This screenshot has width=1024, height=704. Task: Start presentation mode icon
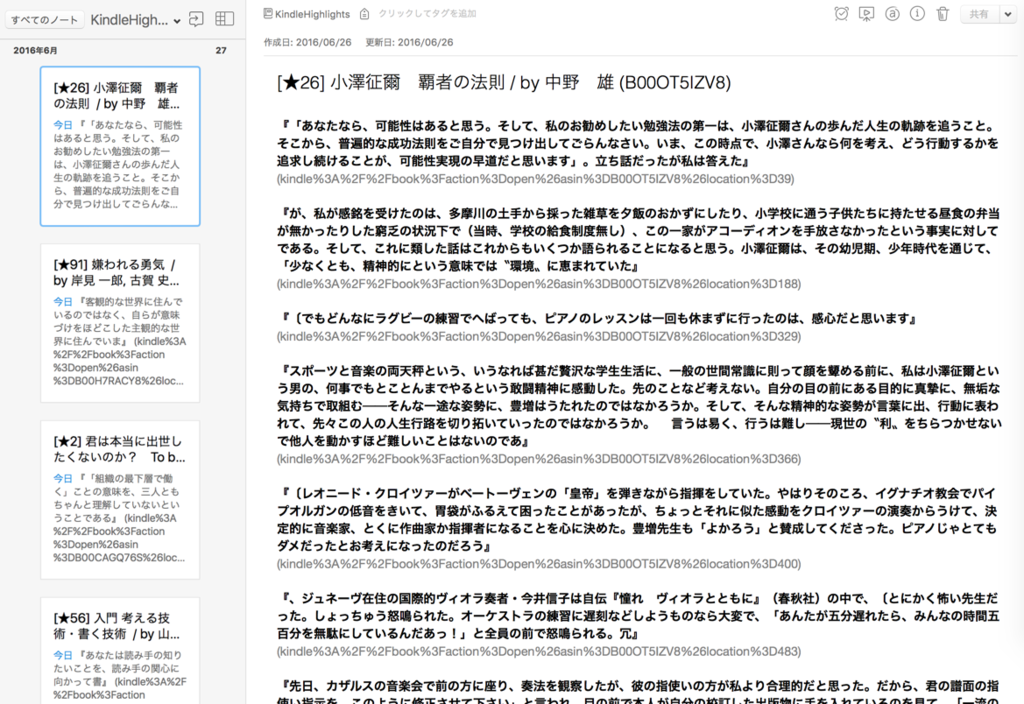867,14
